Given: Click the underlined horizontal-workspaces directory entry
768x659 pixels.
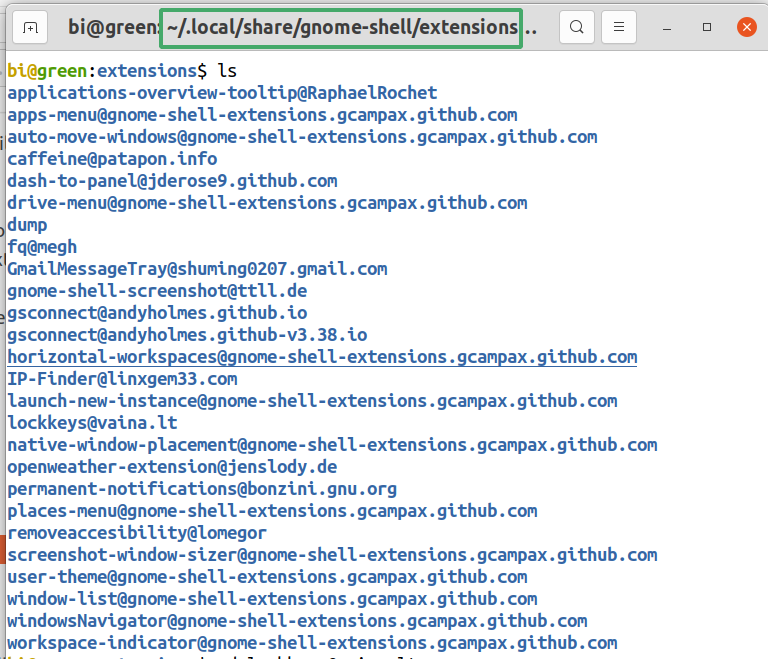Looking at the screenshot, I should [321, 357].
